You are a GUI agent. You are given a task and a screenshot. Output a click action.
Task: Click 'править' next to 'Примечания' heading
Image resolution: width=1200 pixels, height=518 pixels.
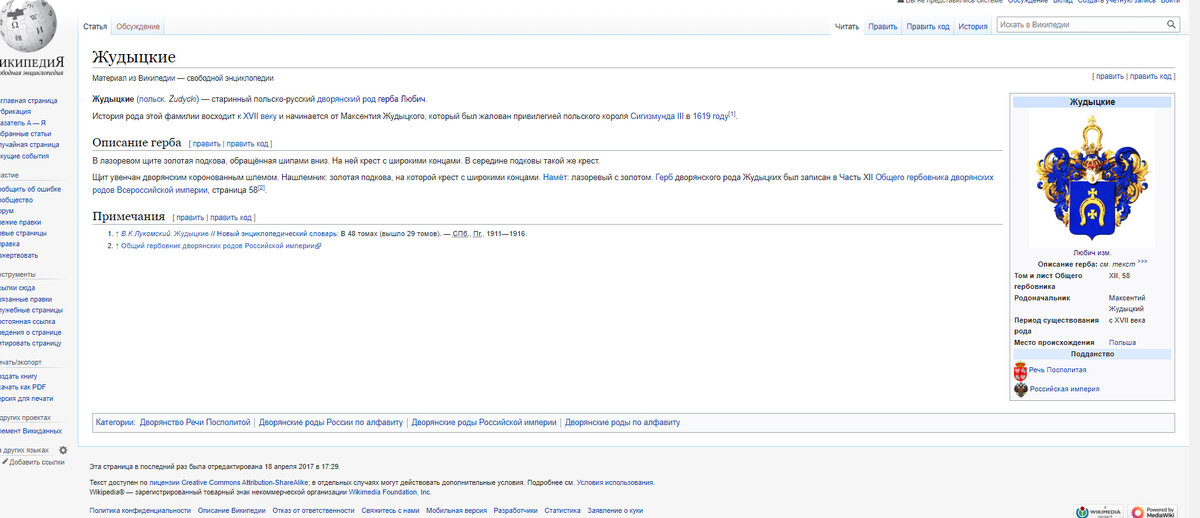pyautogui.click(x=190, y=217)
